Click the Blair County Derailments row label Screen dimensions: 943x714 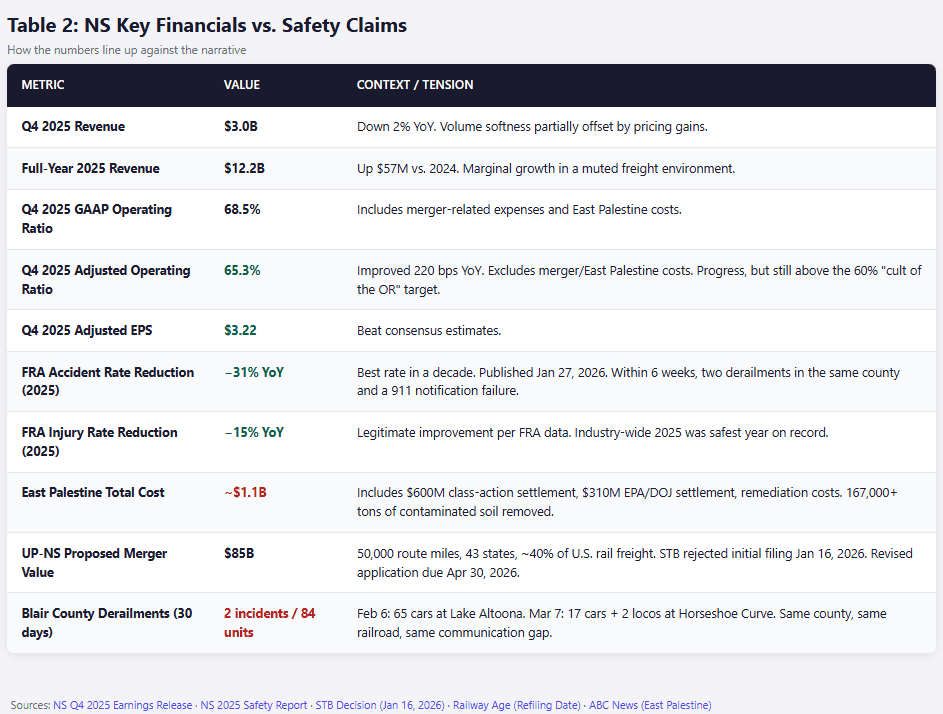click(x=107, y=623)
